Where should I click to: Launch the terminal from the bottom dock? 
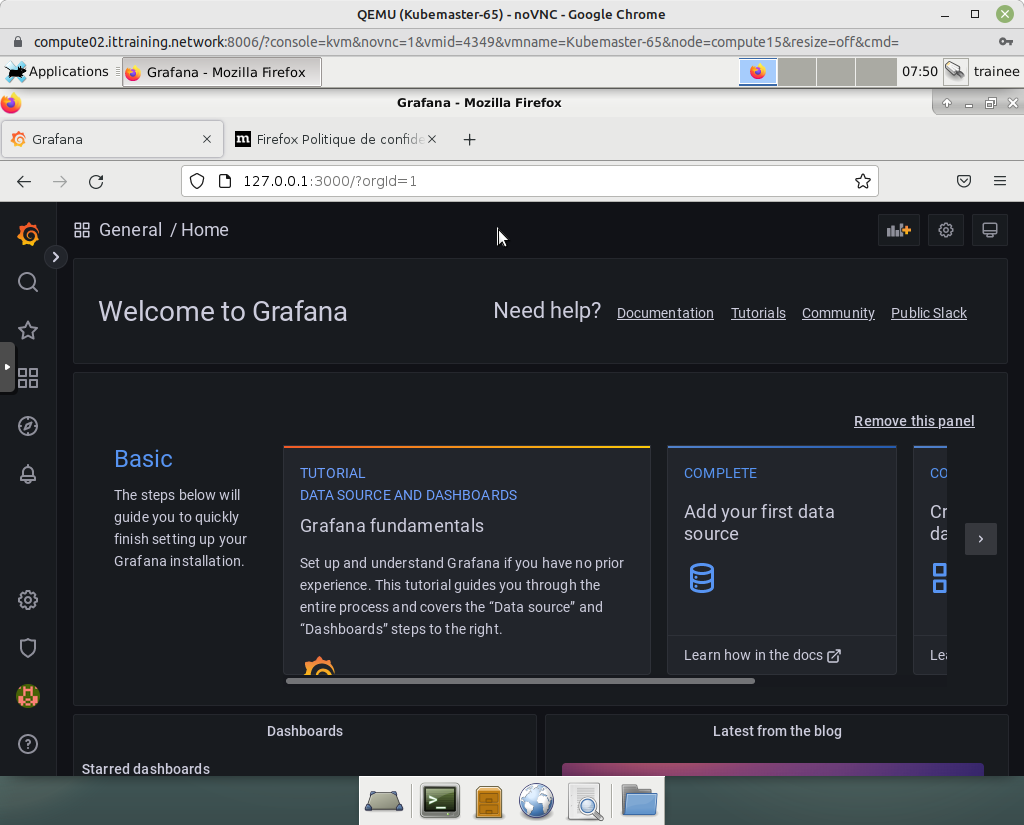(x=439, y=801)
